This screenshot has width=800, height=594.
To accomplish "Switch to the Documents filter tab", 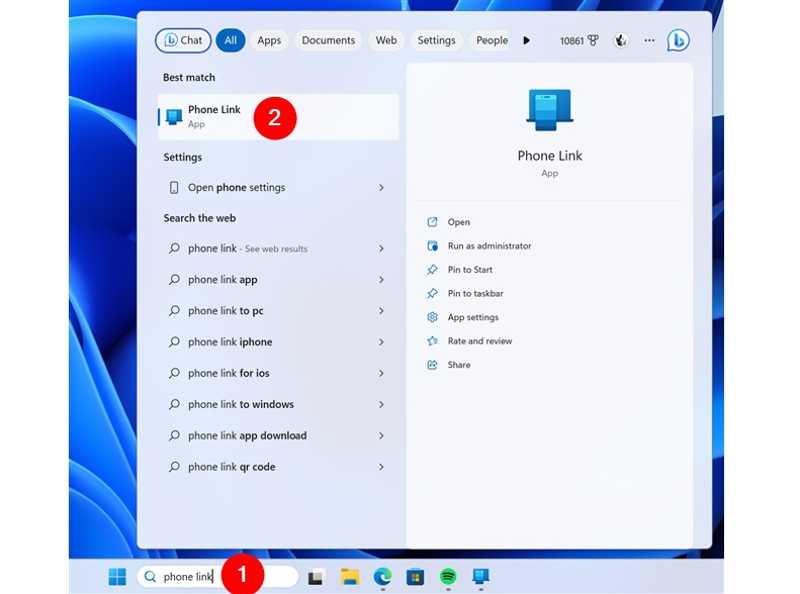I will click(x=328, y=40).
